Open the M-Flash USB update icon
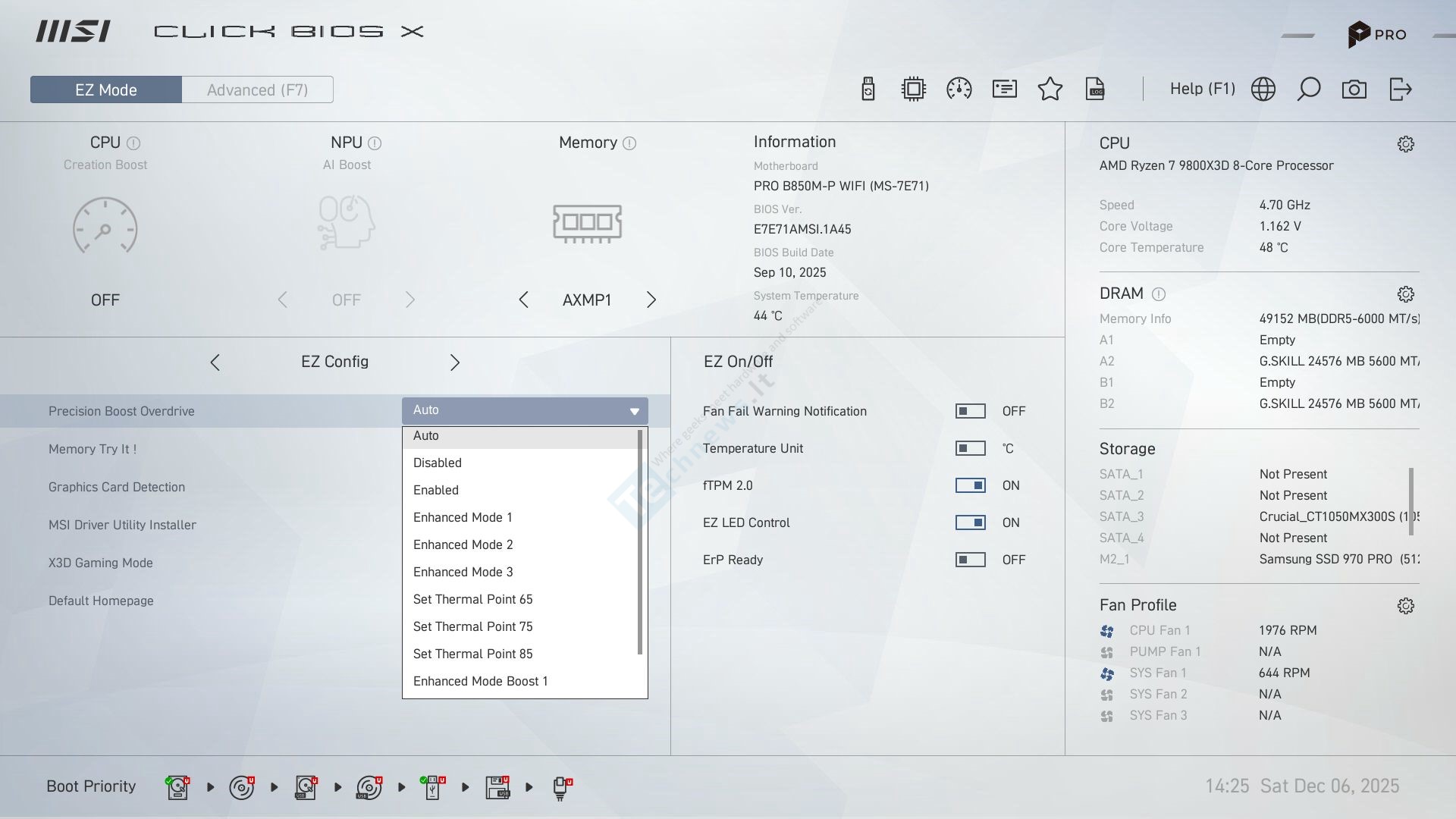Image resolution: width=1456 pixels, height=819 pixels. (x=868, y=89)
